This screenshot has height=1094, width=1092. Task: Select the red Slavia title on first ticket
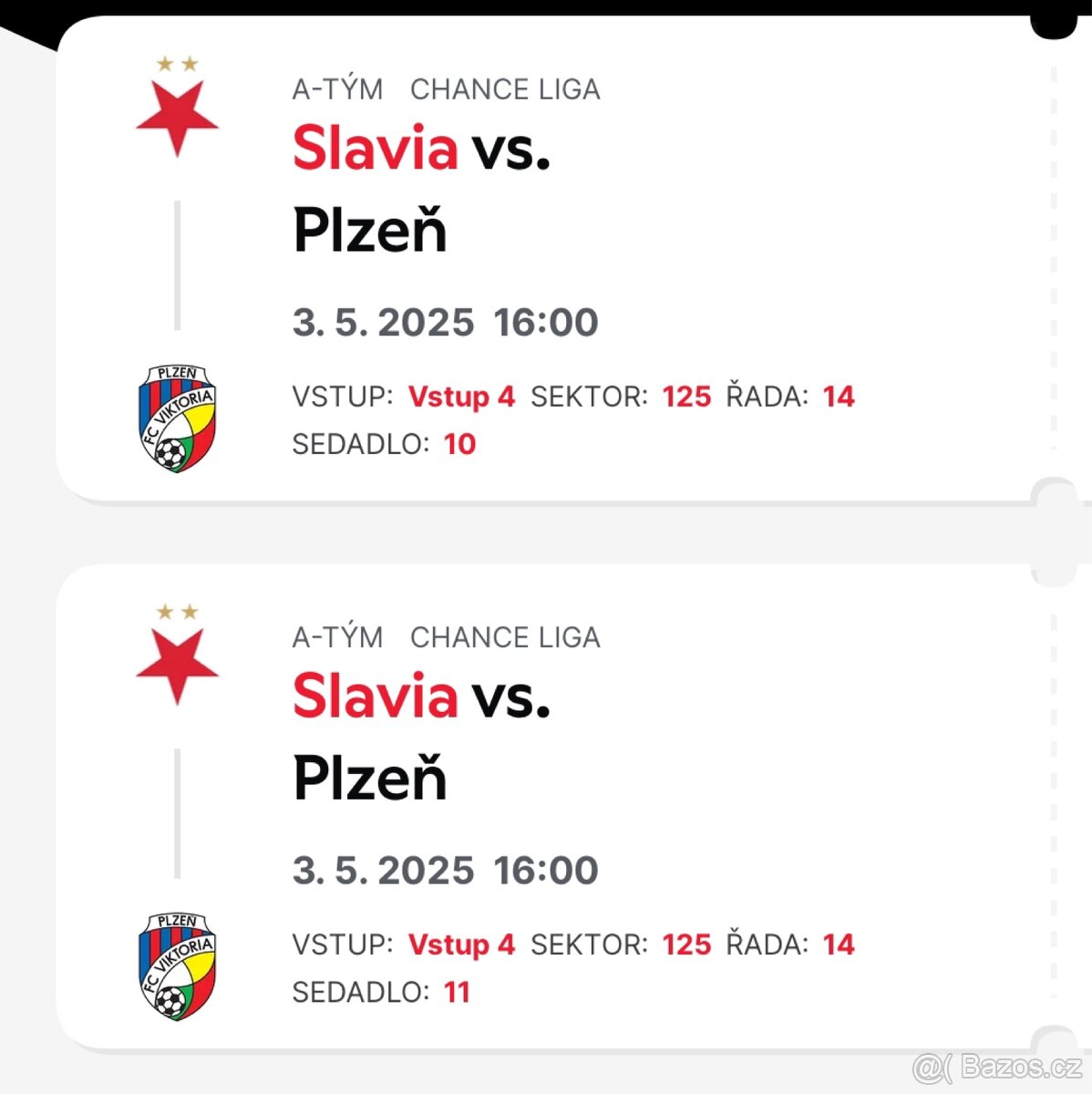[375, 148]
